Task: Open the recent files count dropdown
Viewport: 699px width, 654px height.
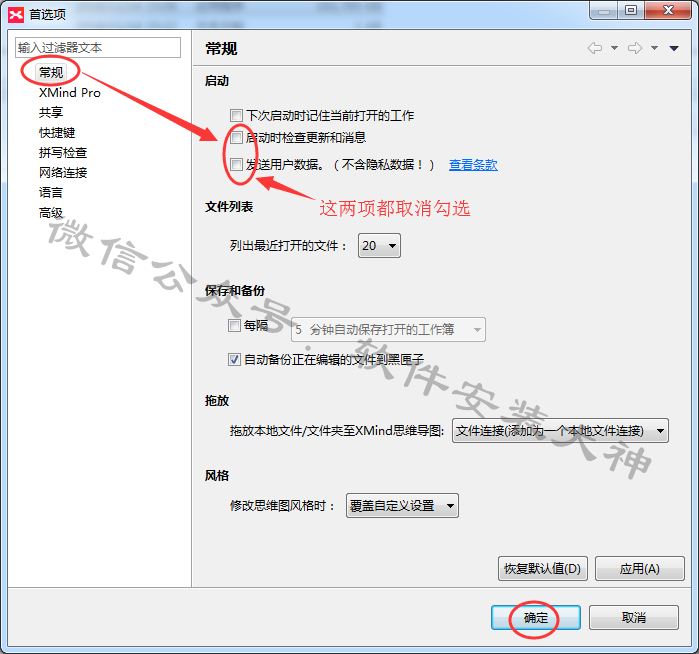Action: point(379,246)
